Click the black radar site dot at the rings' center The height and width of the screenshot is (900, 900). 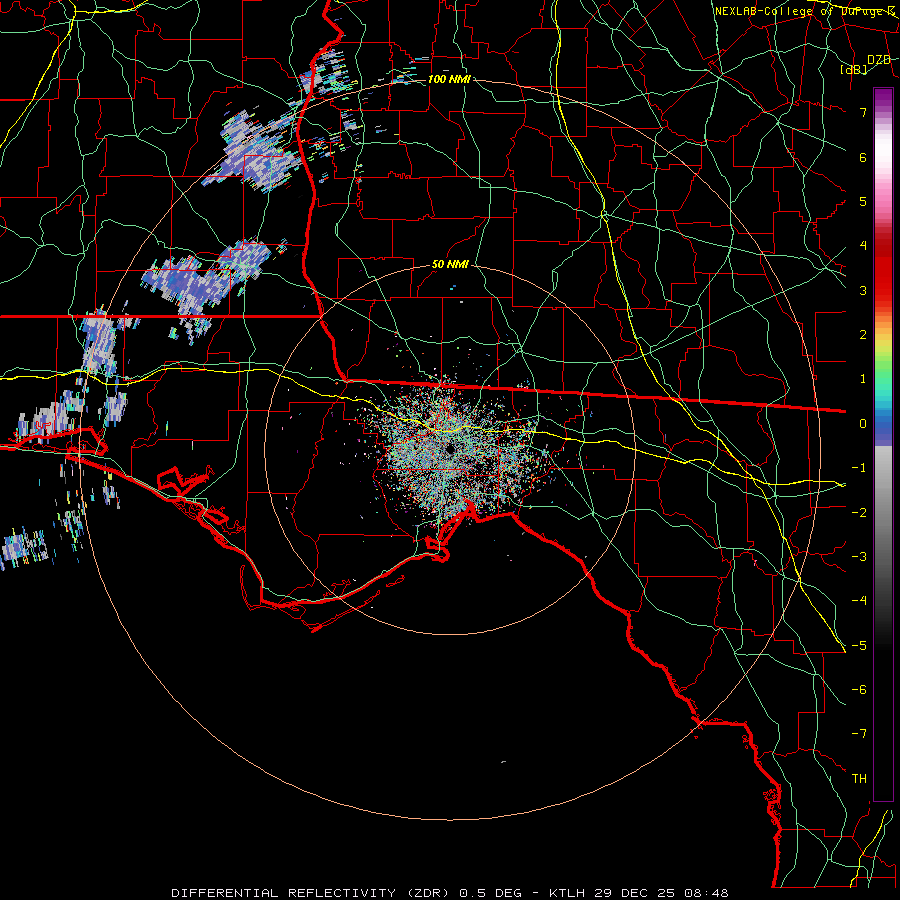[449, 449]
